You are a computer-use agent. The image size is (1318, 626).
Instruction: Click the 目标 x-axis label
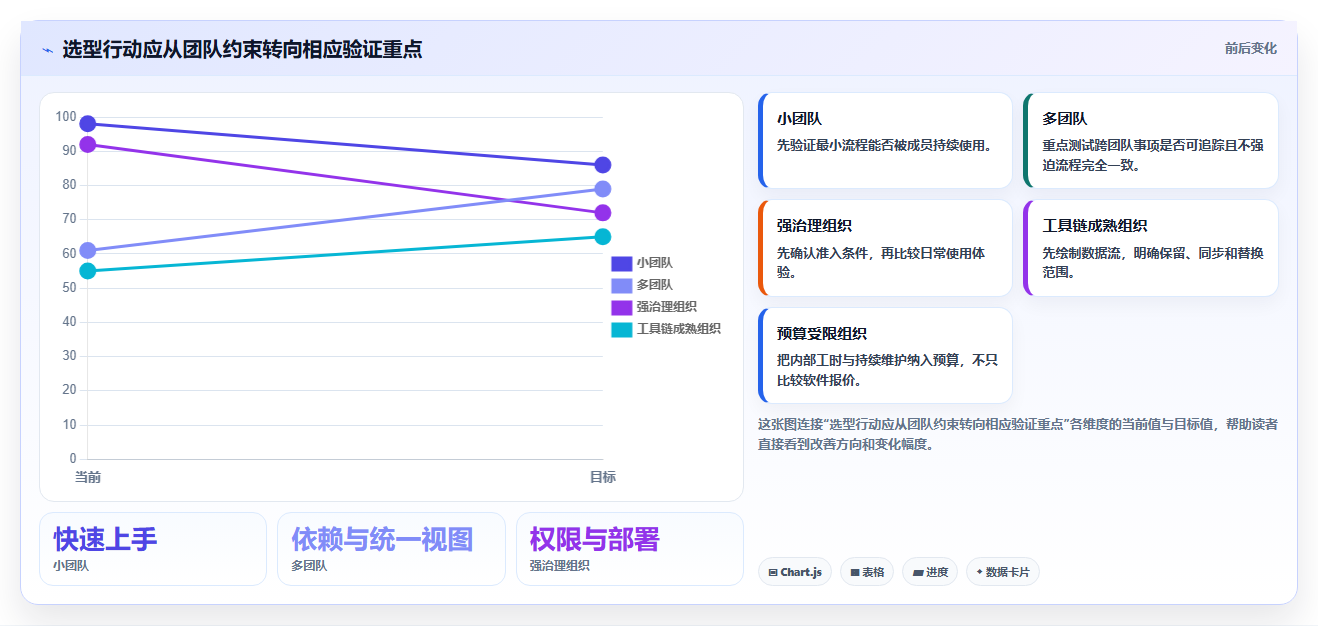602,477
